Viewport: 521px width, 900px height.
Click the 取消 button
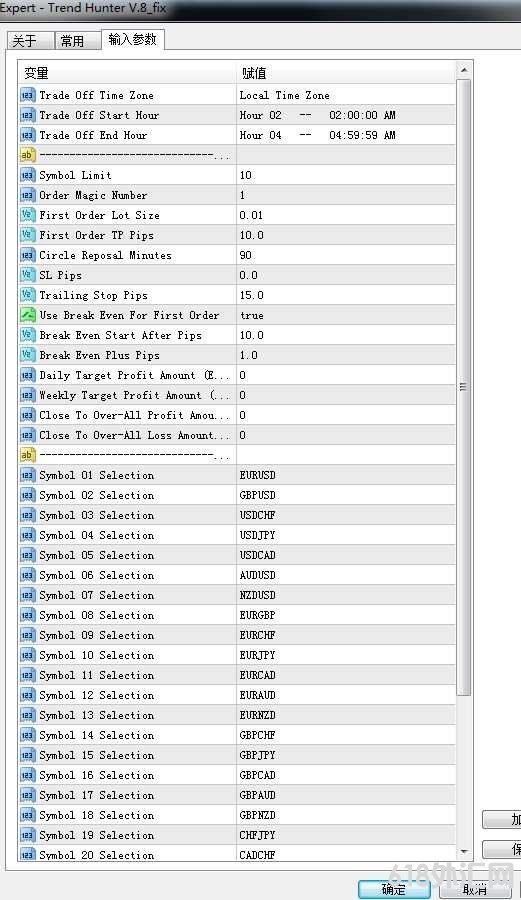pos(475,889)
